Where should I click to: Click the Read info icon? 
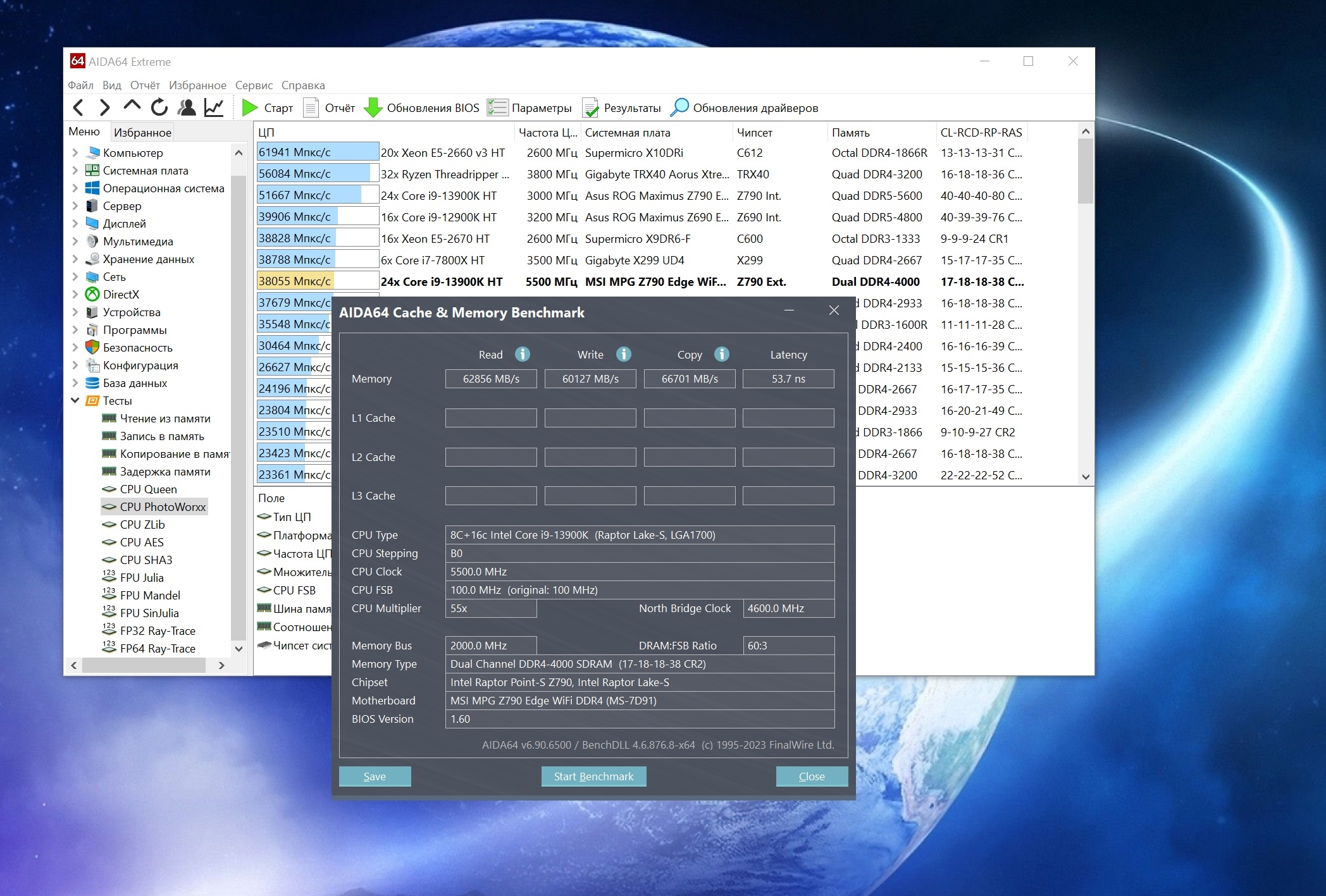point(522,354)
